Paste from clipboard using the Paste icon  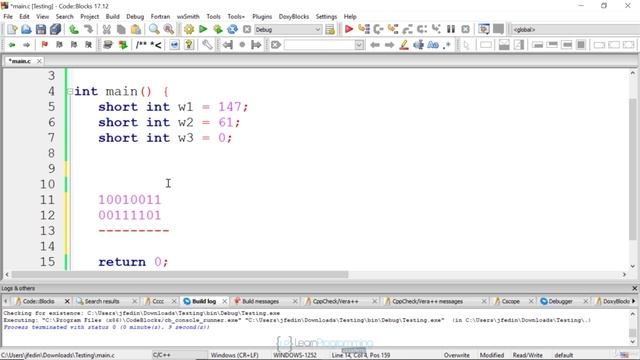(136, 29)
